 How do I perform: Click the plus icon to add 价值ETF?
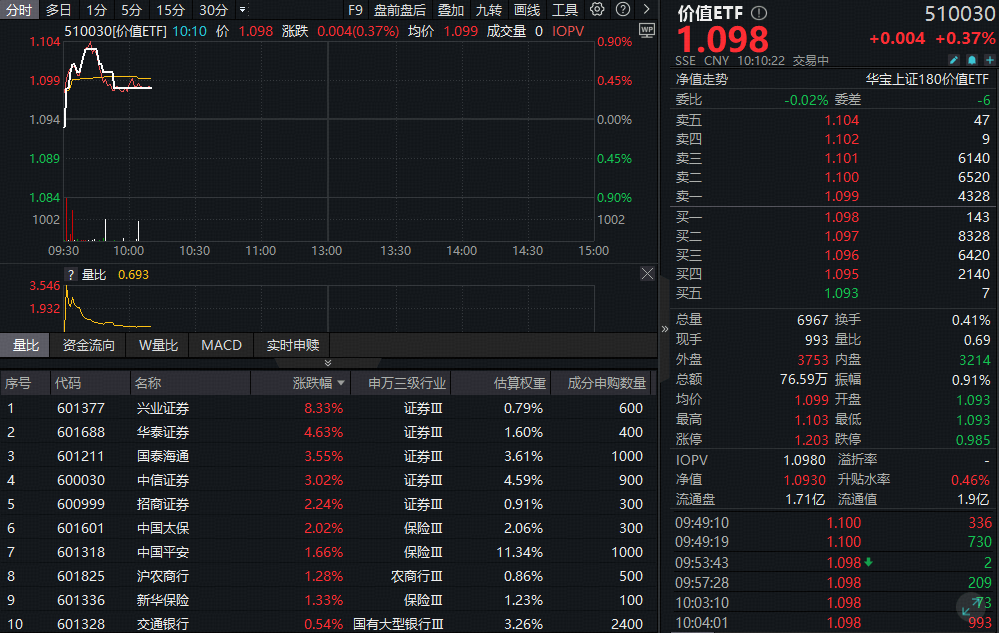[990, 60]
